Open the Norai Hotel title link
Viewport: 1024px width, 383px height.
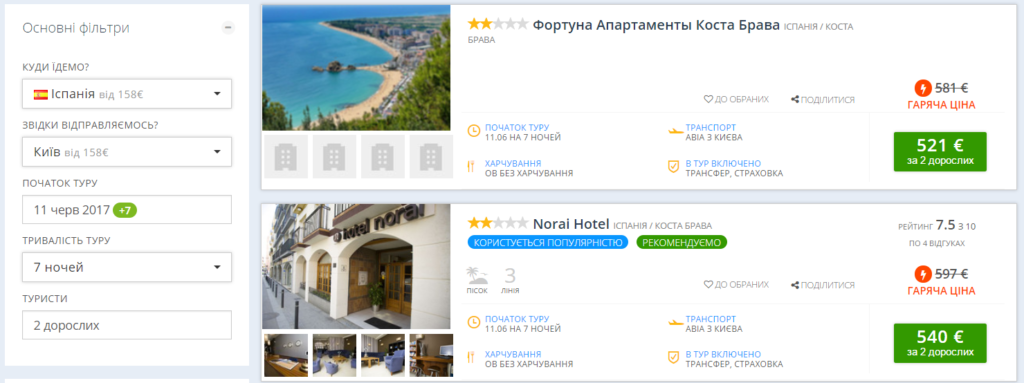(x=571, y=224)
